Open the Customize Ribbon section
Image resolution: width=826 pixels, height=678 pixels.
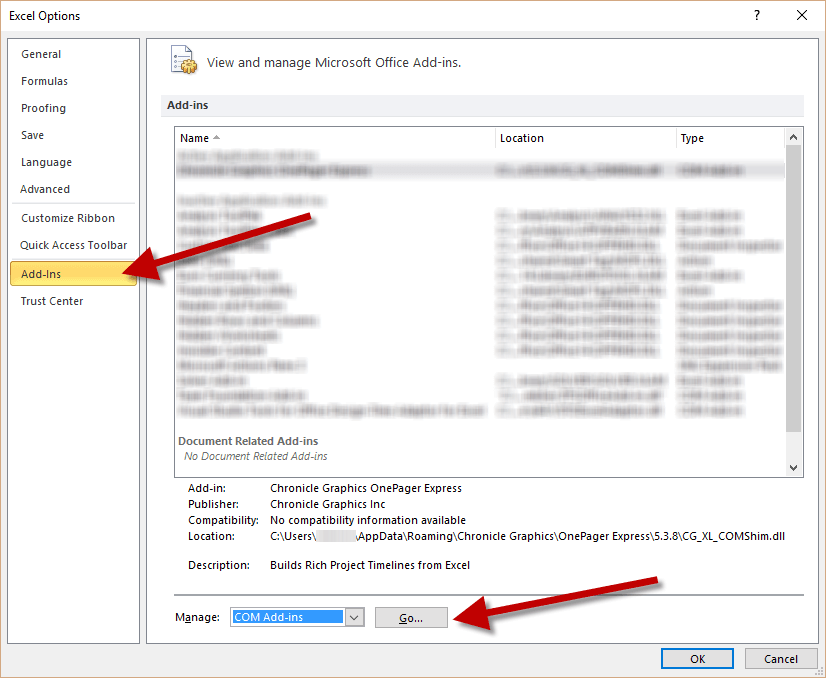click(66, 217)
